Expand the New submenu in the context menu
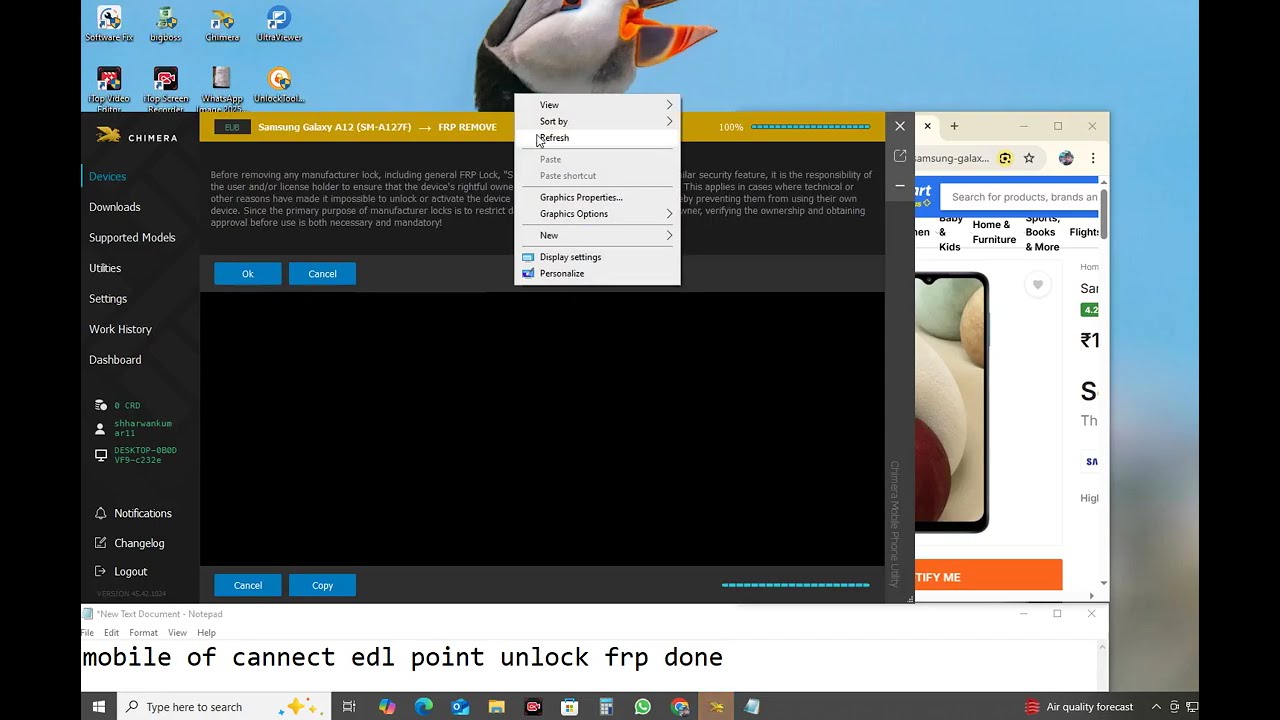1280x720 pixels. point(597,235)
